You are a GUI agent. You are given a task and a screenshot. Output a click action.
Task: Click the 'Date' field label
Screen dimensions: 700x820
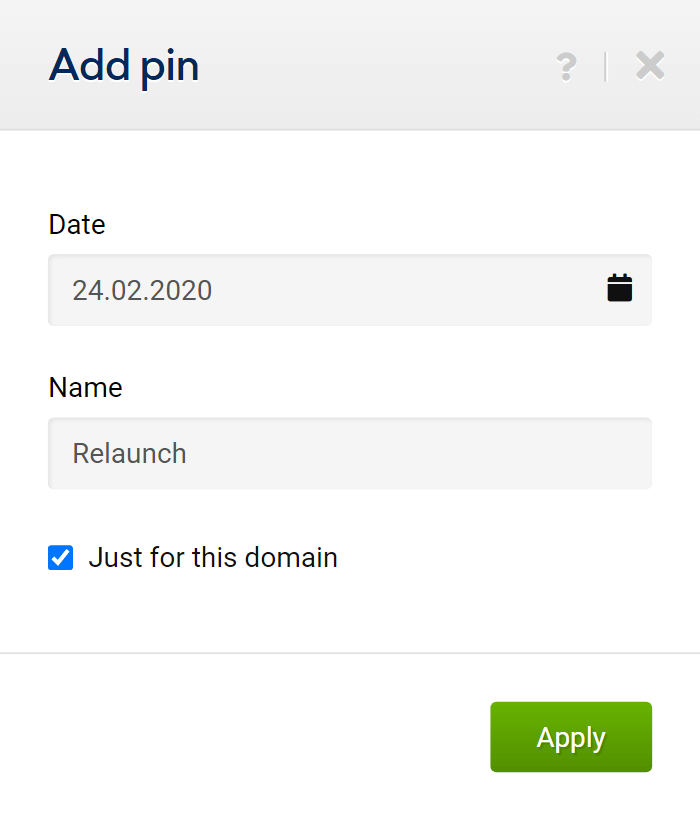(x=77, y=225)
